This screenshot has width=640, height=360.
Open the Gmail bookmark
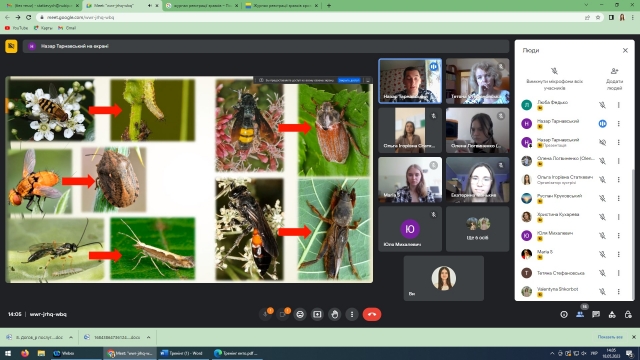pyautogui.click(x=67, y=28)
